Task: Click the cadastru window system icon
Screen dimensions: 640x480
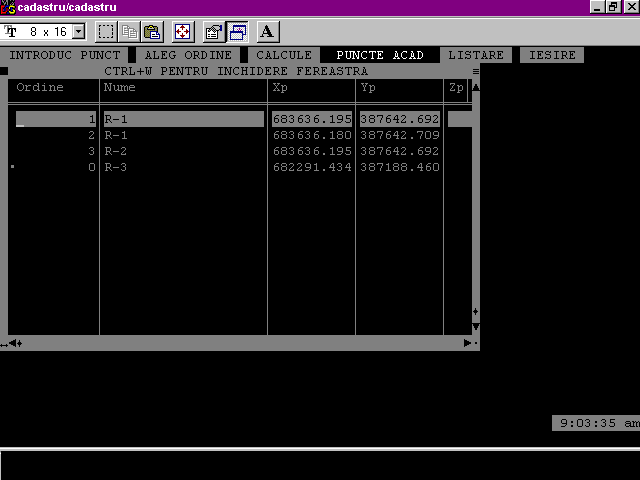Action: tap(8, 7)
